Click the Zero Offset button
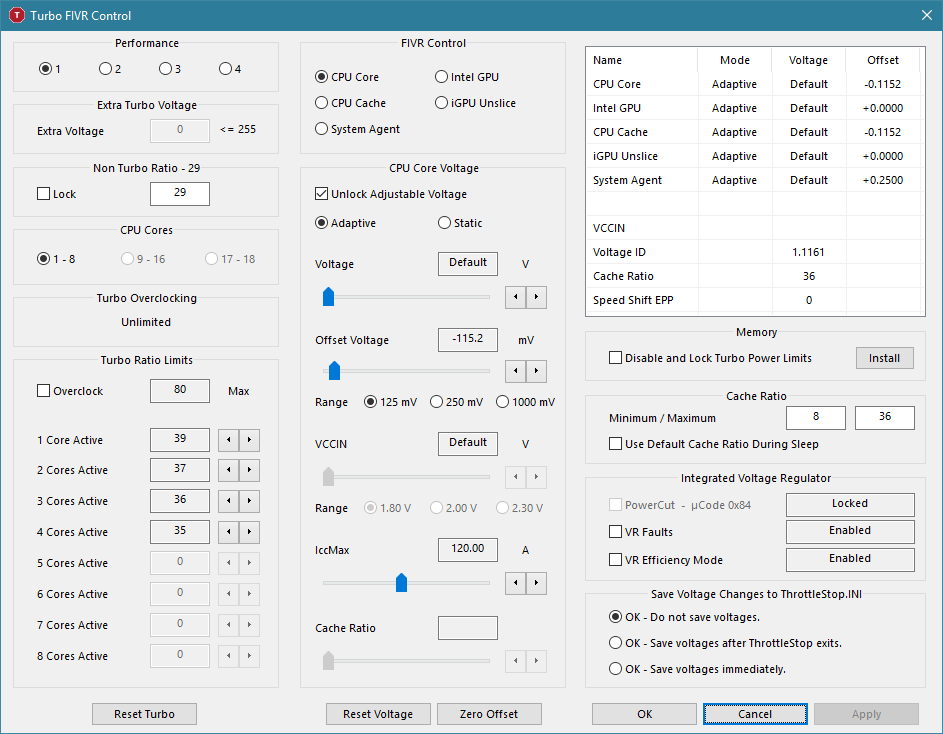 click(489, 714)
